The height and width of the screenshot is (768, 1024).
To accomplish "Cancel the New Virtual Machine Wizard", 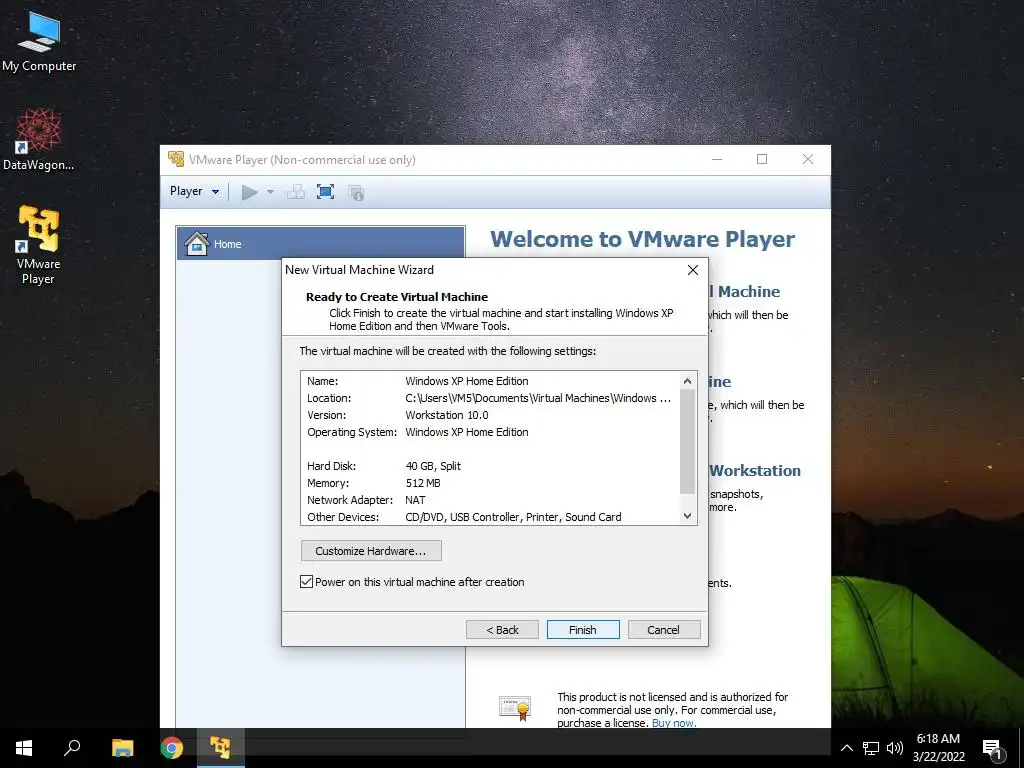I will click(664, 630).
